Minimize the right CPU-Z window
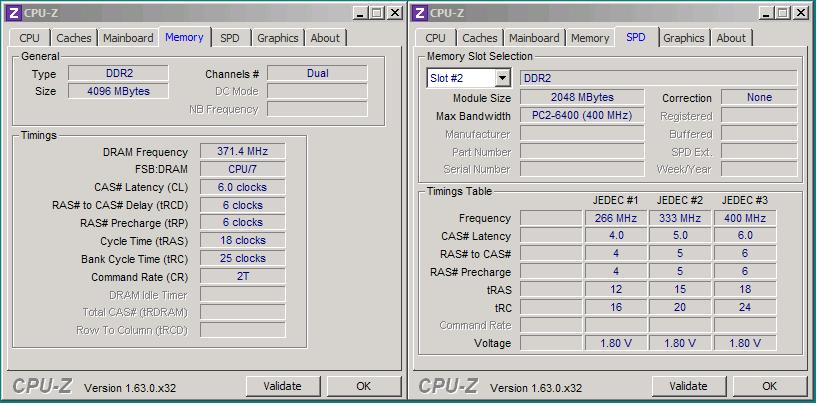818x405 pixels. tap(766, 13)
